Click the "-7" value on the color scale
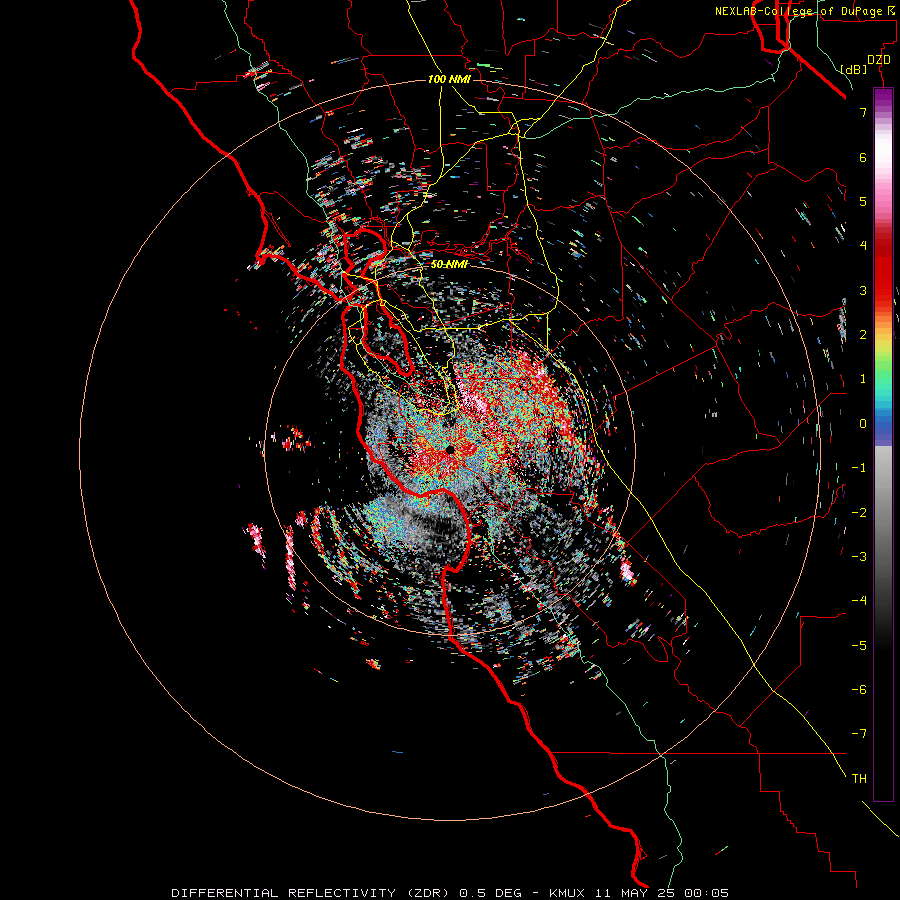The height and width of the screenshot is (900, 900). click(859, 734)
